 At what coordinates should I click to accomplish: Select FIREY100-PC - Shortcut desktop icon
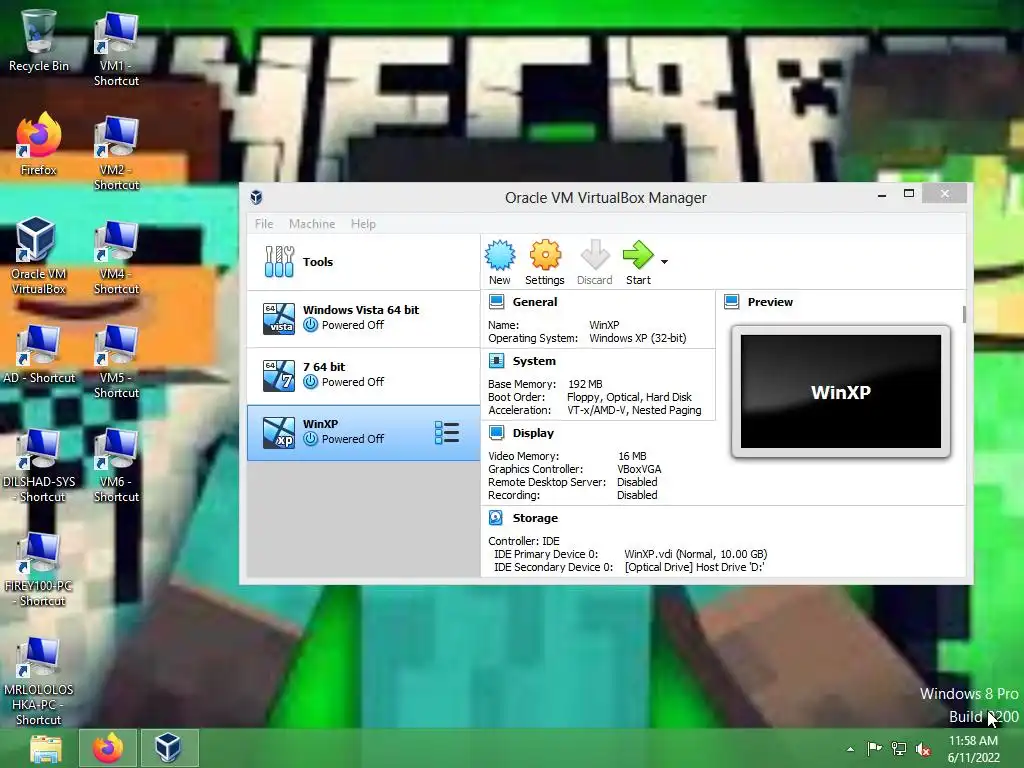click(39, 569)
